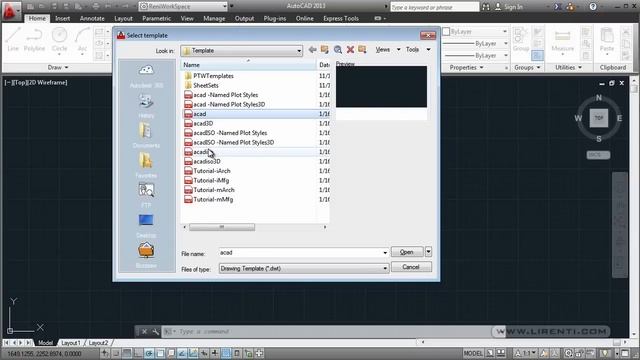Open the AutoCAD application menu button

[x=11, y=11]
